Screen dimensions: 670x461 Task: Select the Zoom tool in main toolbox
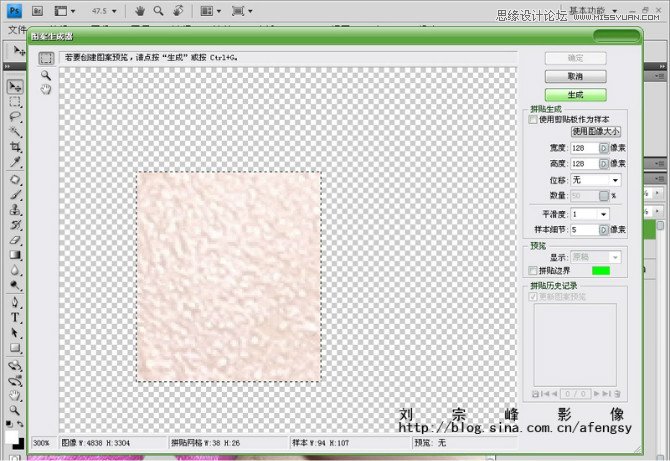tap(15, 410)
